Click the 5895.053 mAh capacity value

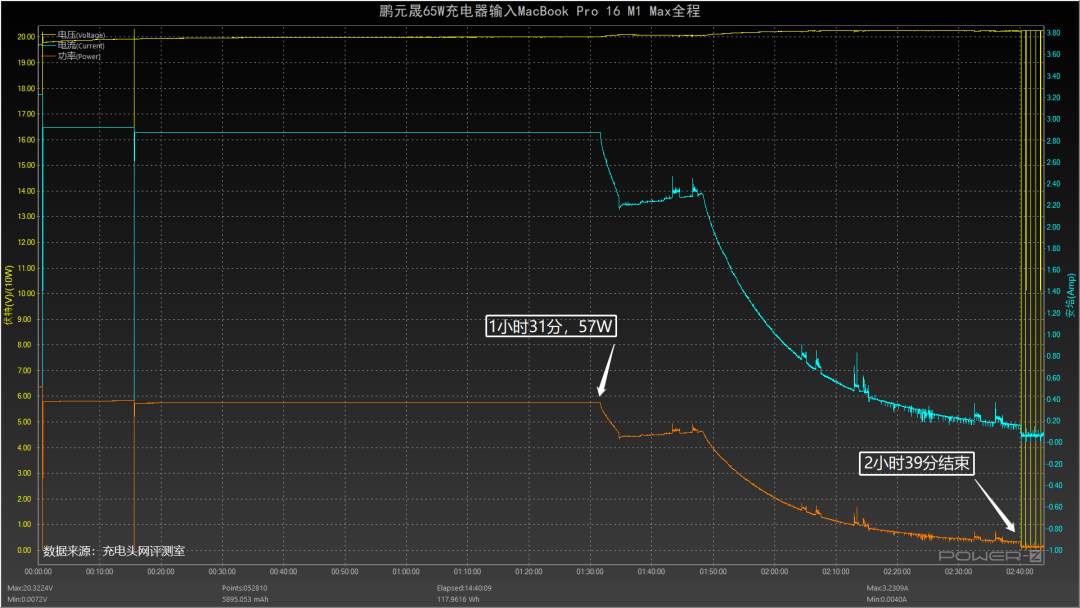click(245, 599)
